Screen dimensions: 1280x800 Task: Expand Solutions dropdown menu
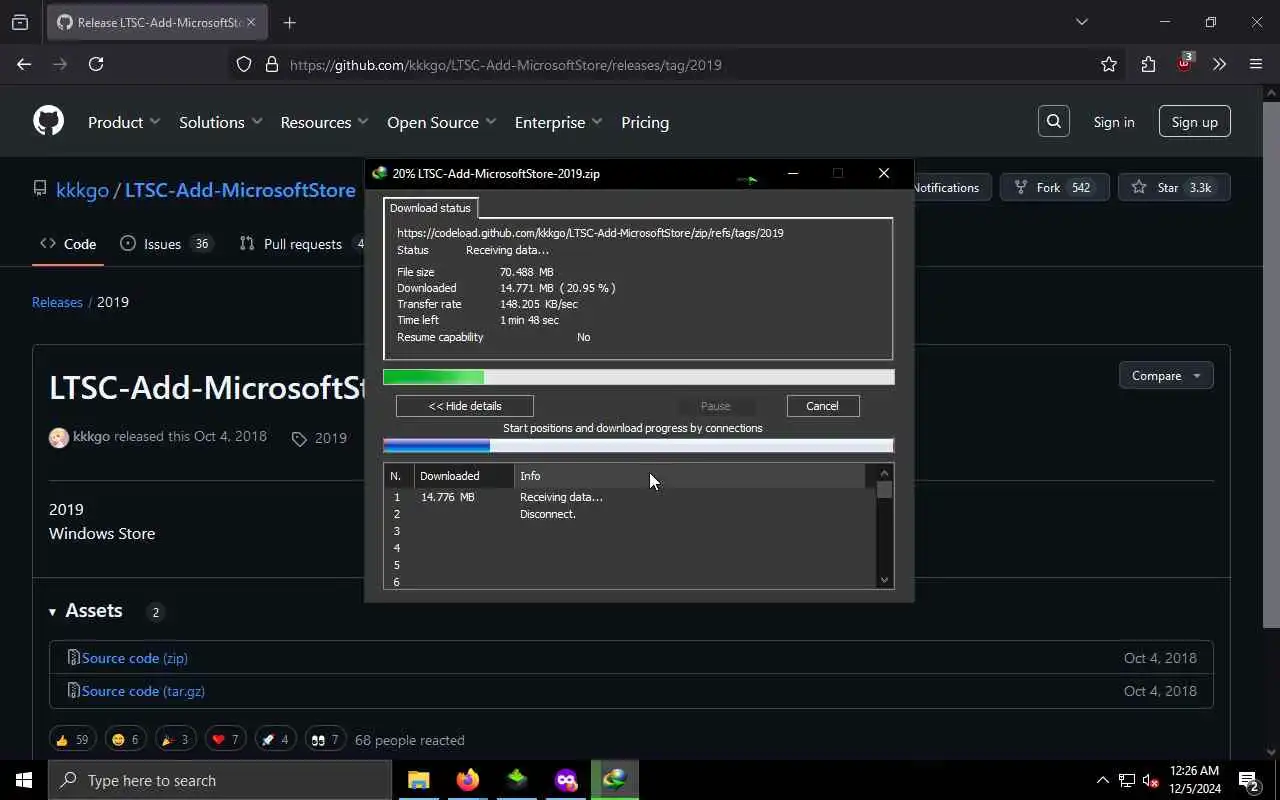point(221,122)
